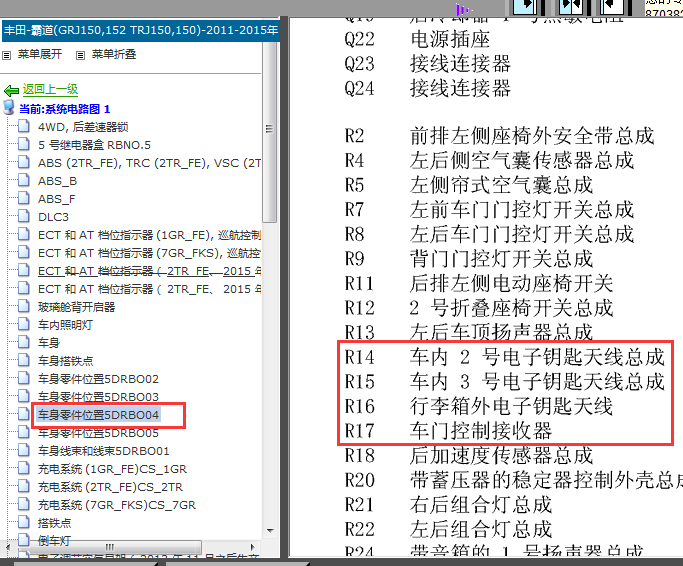Click the left arrow of the horizontal scrollbar
This screenshot has width=683, height=566.
click(x=7, y=546)
